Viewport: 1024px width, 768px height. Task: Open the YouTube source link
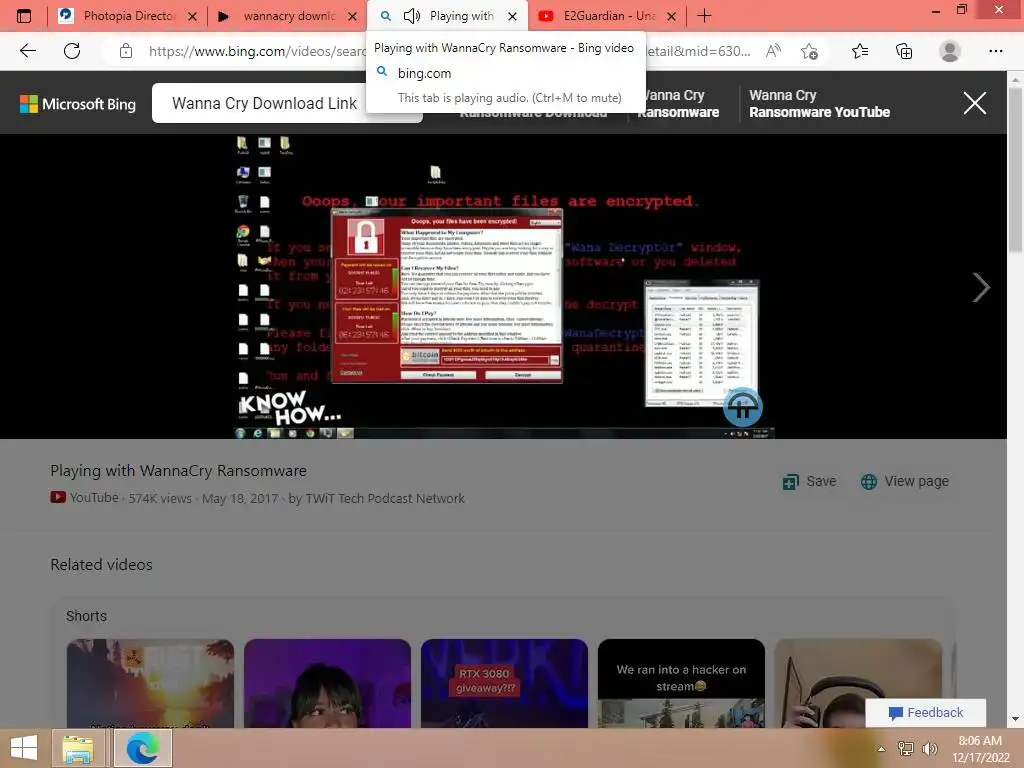point(85,498)
